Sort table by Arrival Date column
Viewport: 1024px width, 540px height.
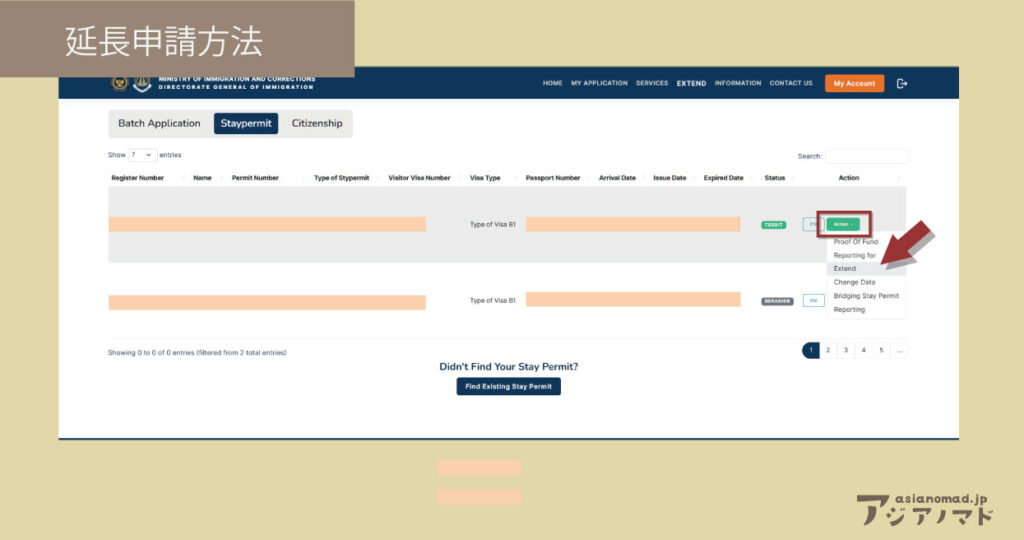[617, 178]
